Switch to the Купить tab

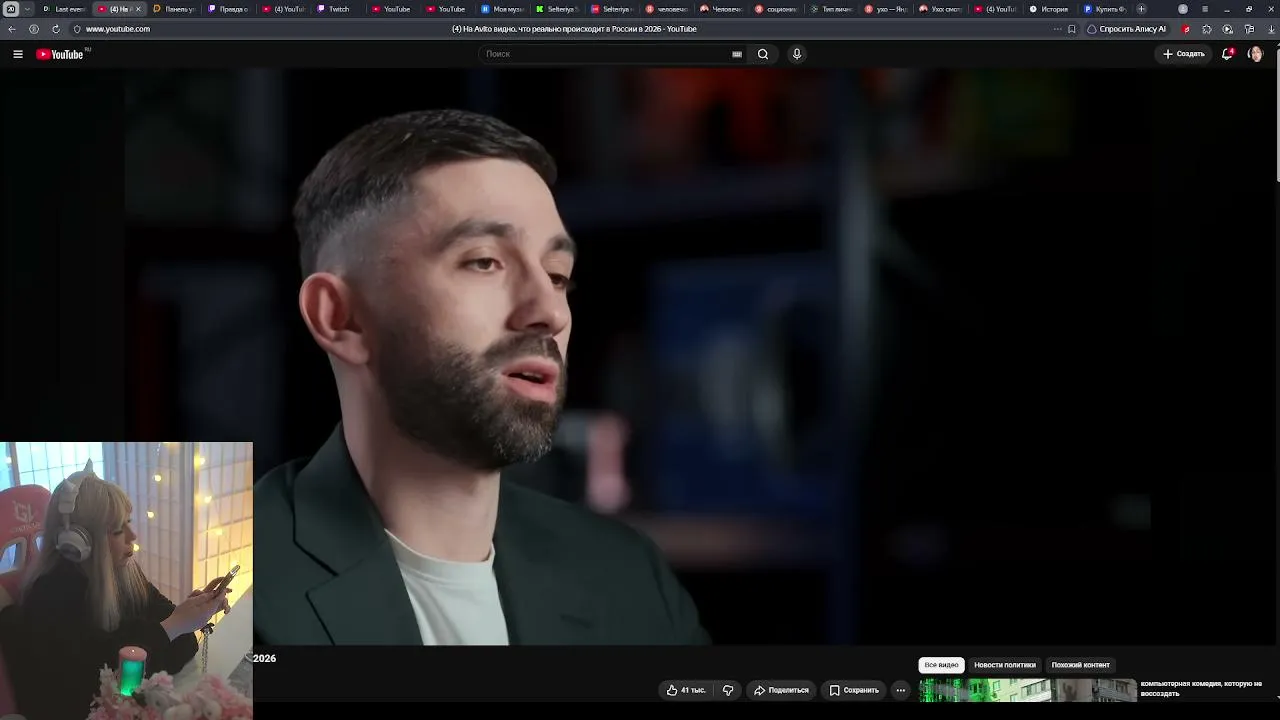pos(1104,9)
